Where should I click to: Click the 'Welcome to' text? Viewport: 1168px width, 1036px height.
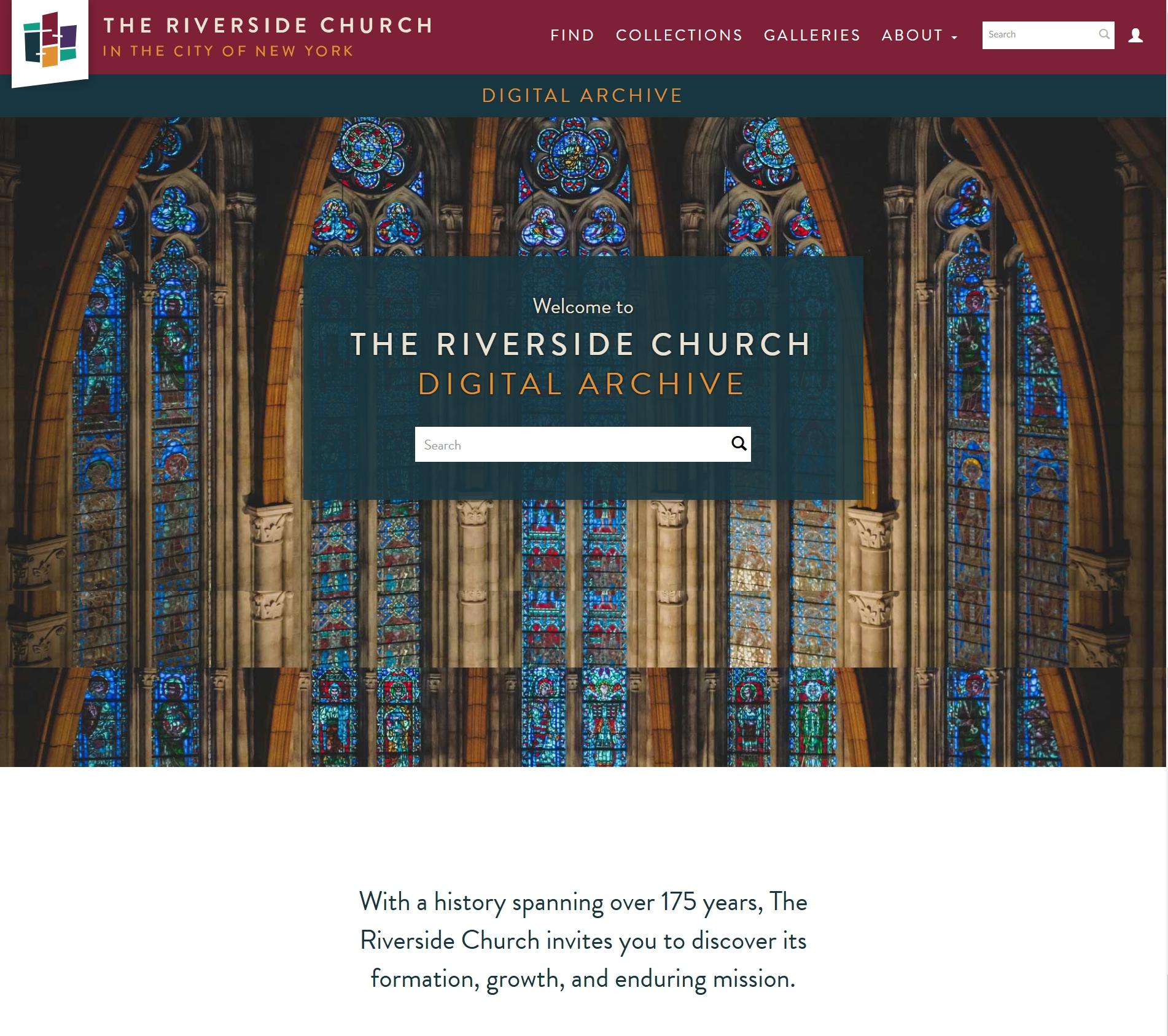coord(583,306)
